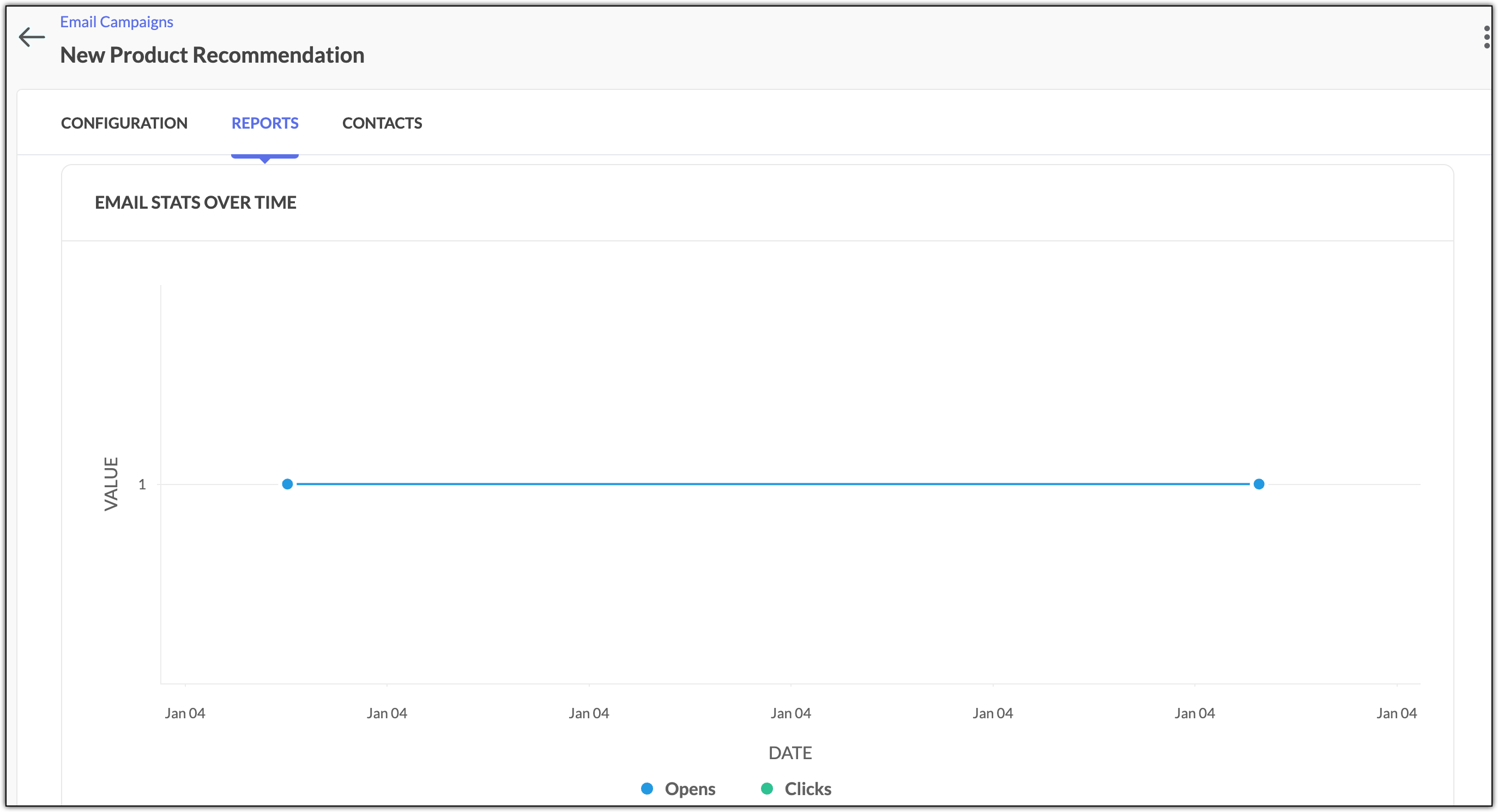The image size is (1498, 812).
Task: Click the blue Opens legend dot
Action: point(647,789)
